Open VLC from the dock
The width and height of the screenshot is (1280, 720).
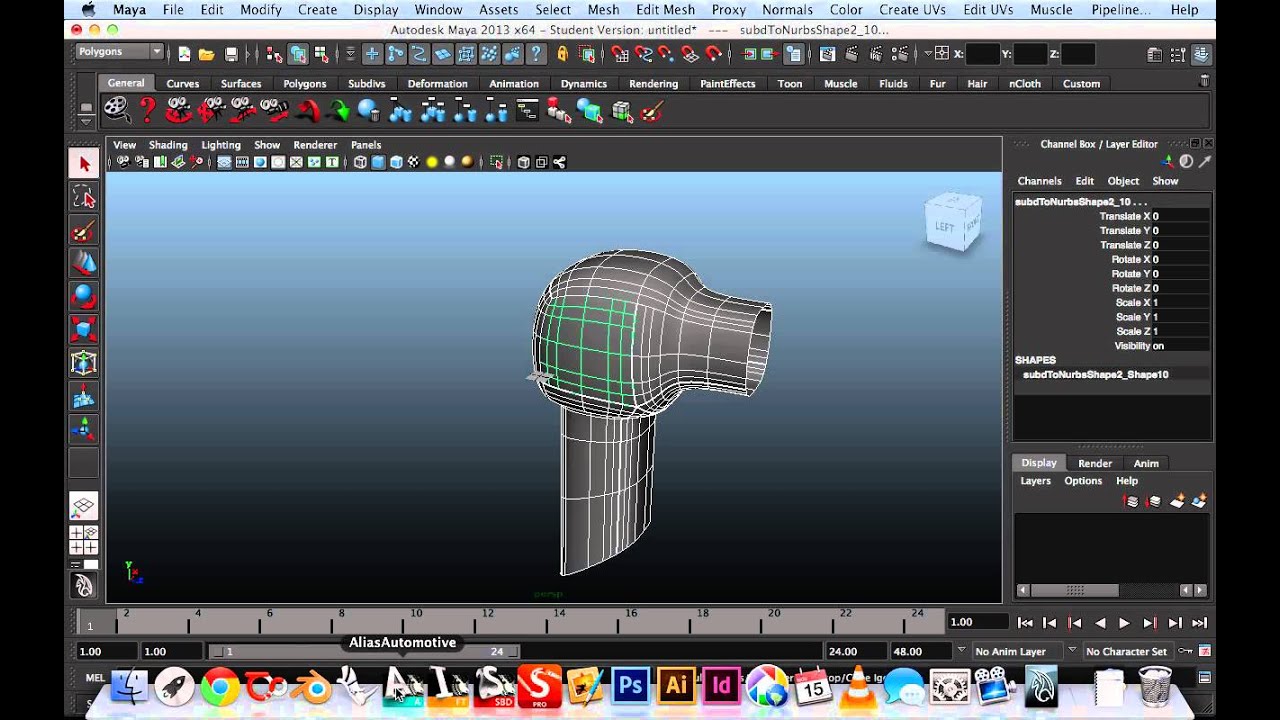[x=858, y=686]
